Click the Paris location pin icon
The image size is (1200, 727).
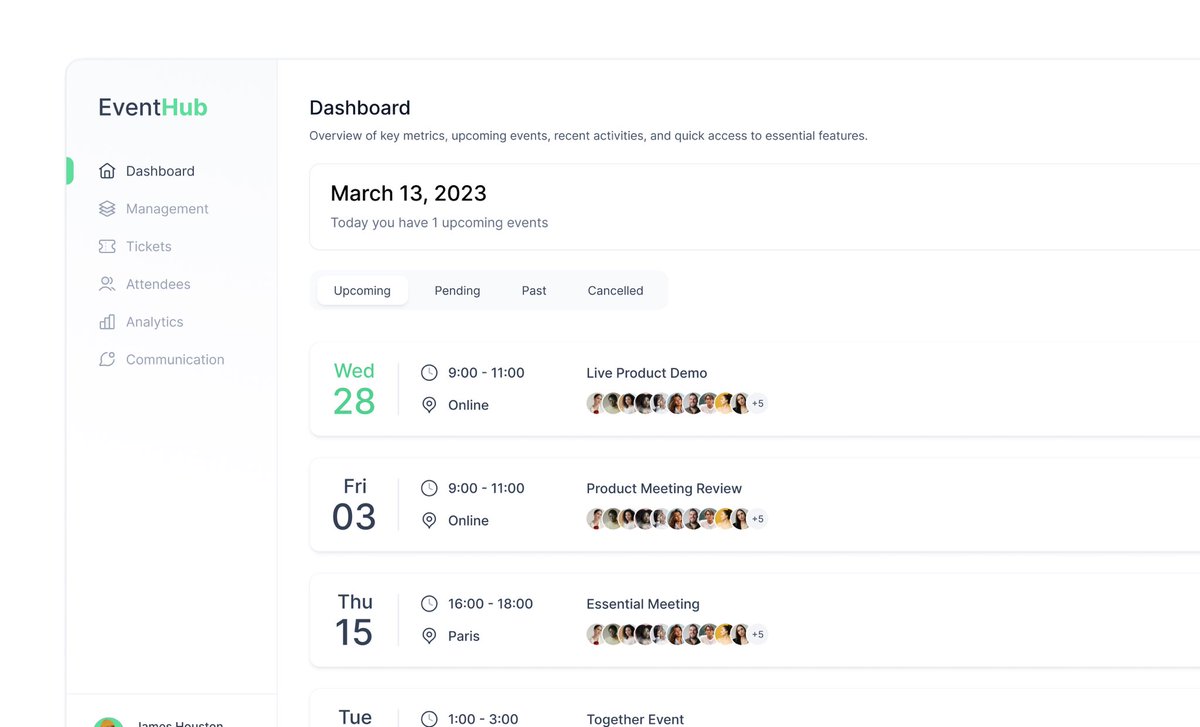(429, 636)
